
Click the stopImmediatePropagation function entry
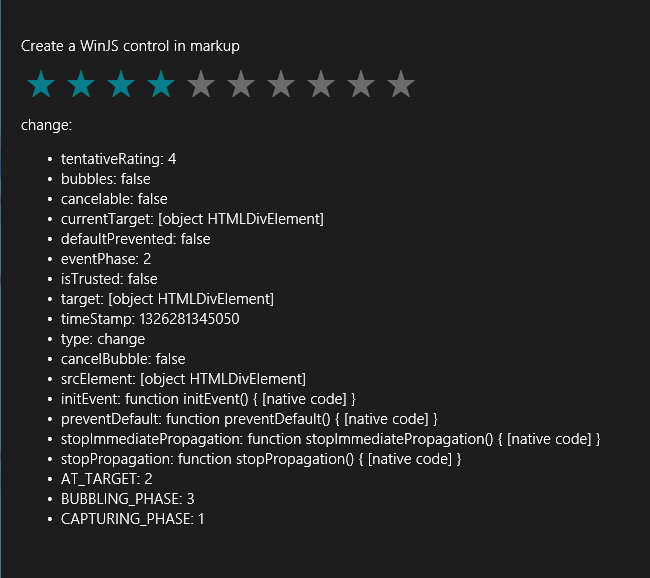(x=330, y=439)
